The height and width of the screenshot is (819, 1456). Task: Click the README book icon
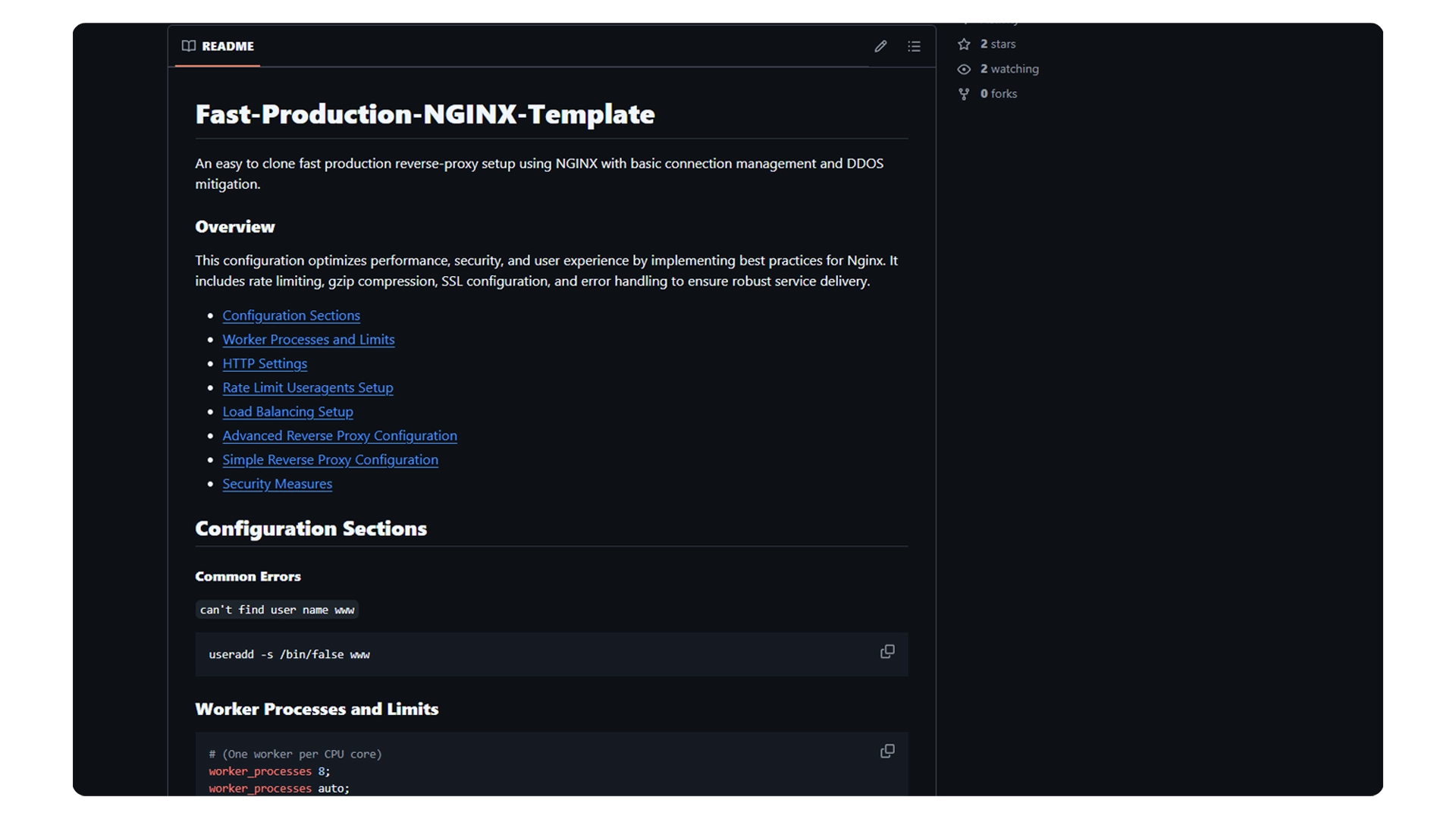click(189, 46)
